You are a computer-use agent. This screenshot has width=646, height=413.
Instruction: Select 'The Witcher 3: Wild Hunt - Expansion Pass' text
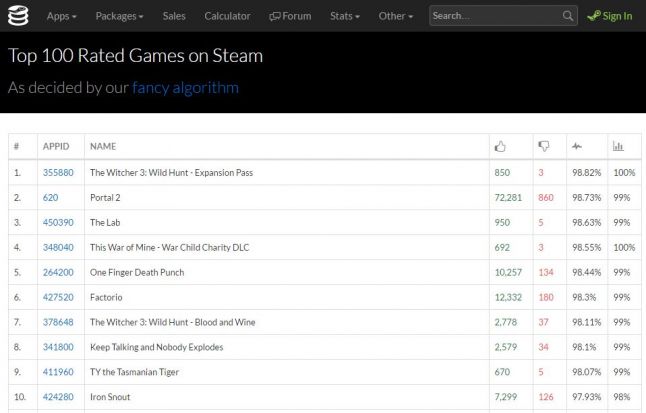pos(171,173)
